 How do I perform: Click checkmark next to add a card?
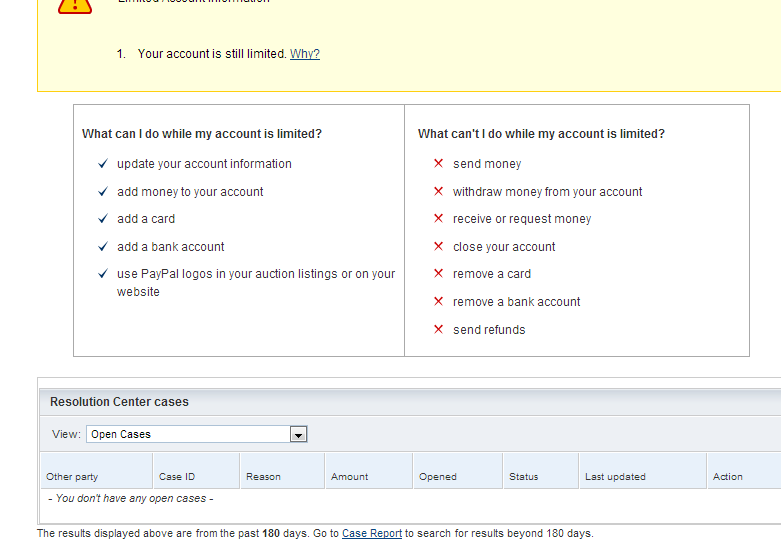point(102,219)
